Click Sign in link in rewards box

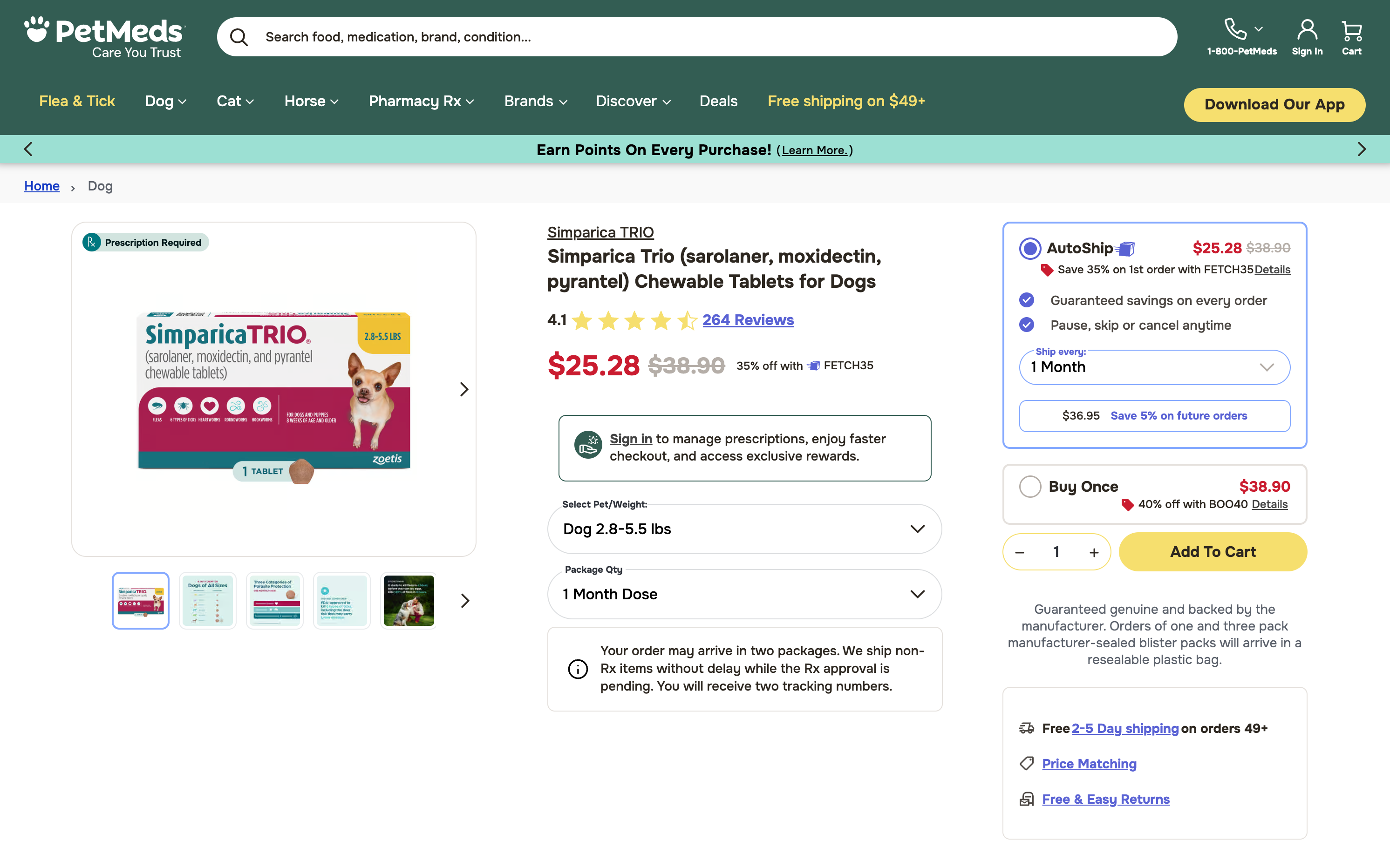[x=631, y=439]
